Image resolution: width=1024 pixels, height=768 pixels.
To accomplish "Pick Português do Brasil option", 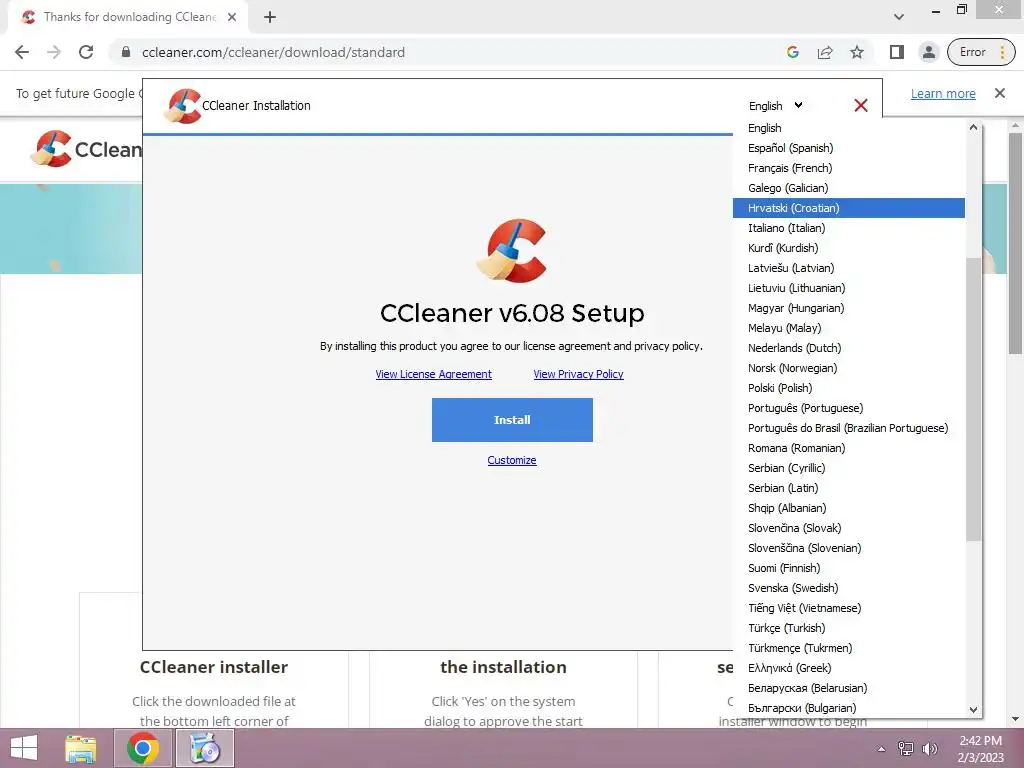I will (x=848, y=428).
